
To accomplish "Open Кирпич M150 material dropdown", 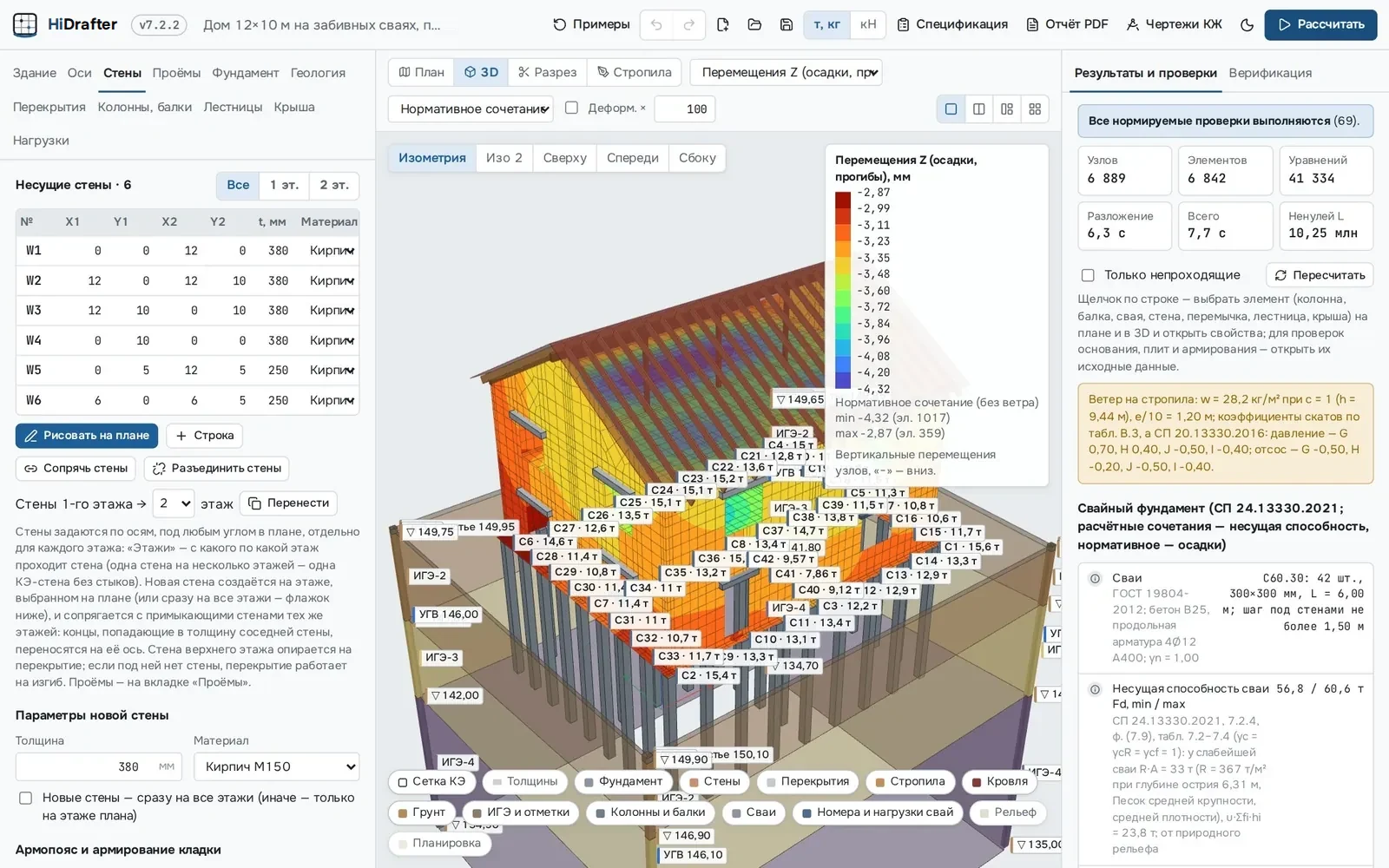I will (276, 766).
